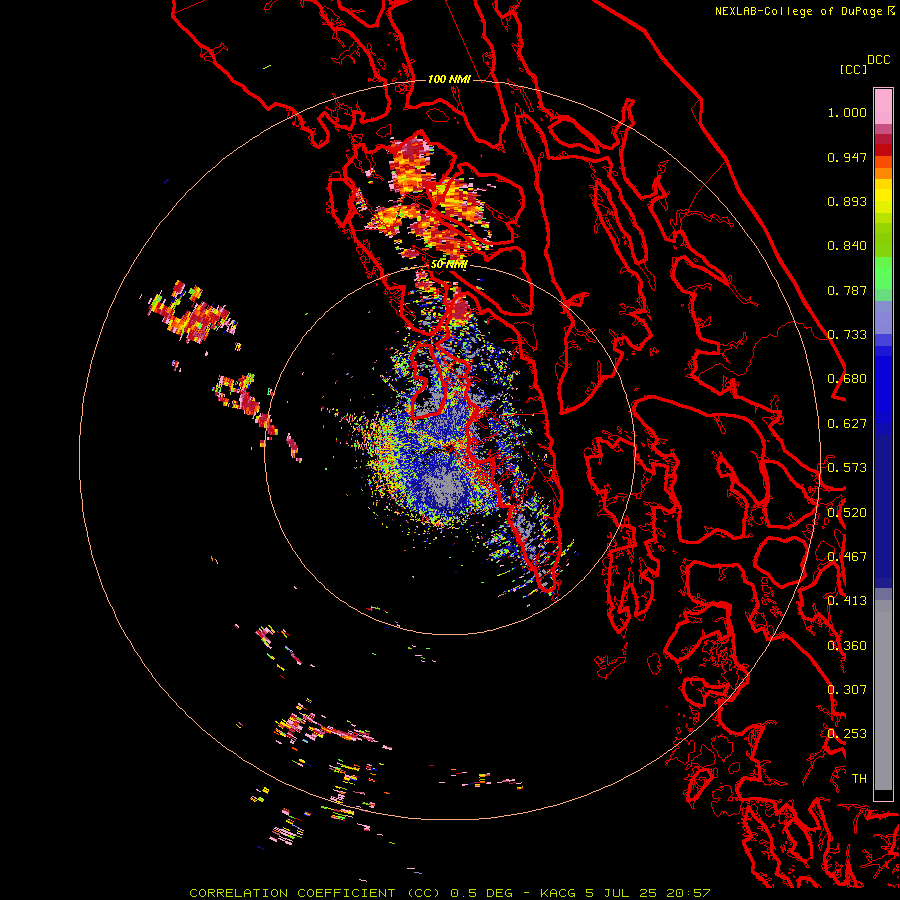Click the DCC label above the color bar
The image size is (900, 900).
tap(878, 60)
